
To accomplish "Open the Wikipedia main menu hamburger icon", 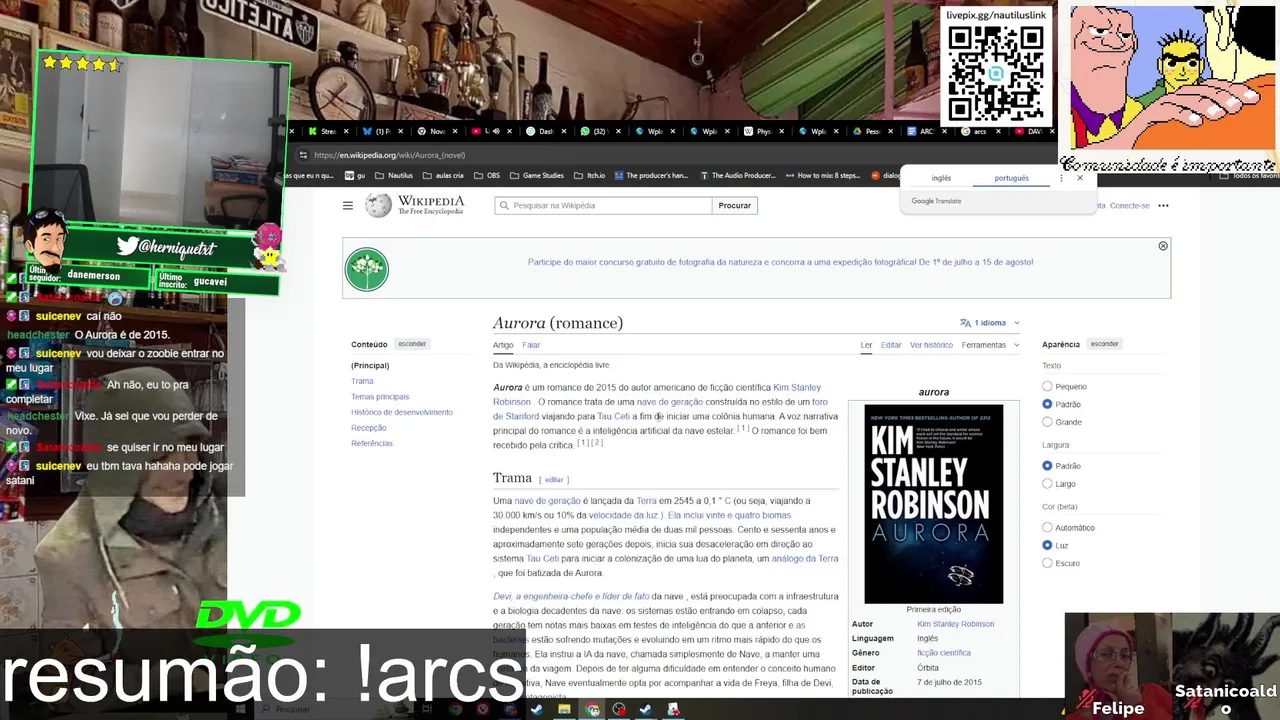I will (x=347, y=205).
